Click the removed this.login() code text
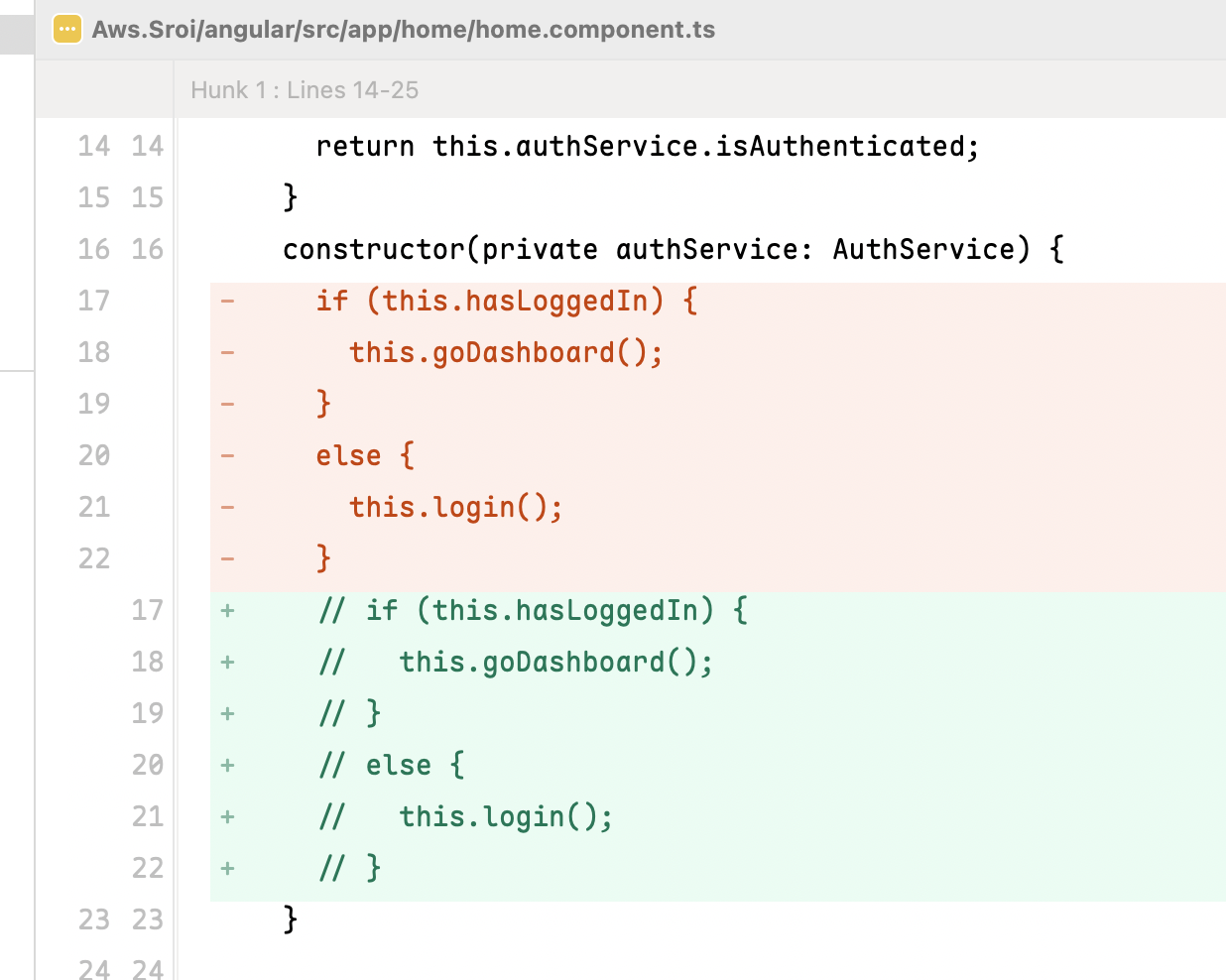This screenshot has height=980, width=1226. click(455, 508)
